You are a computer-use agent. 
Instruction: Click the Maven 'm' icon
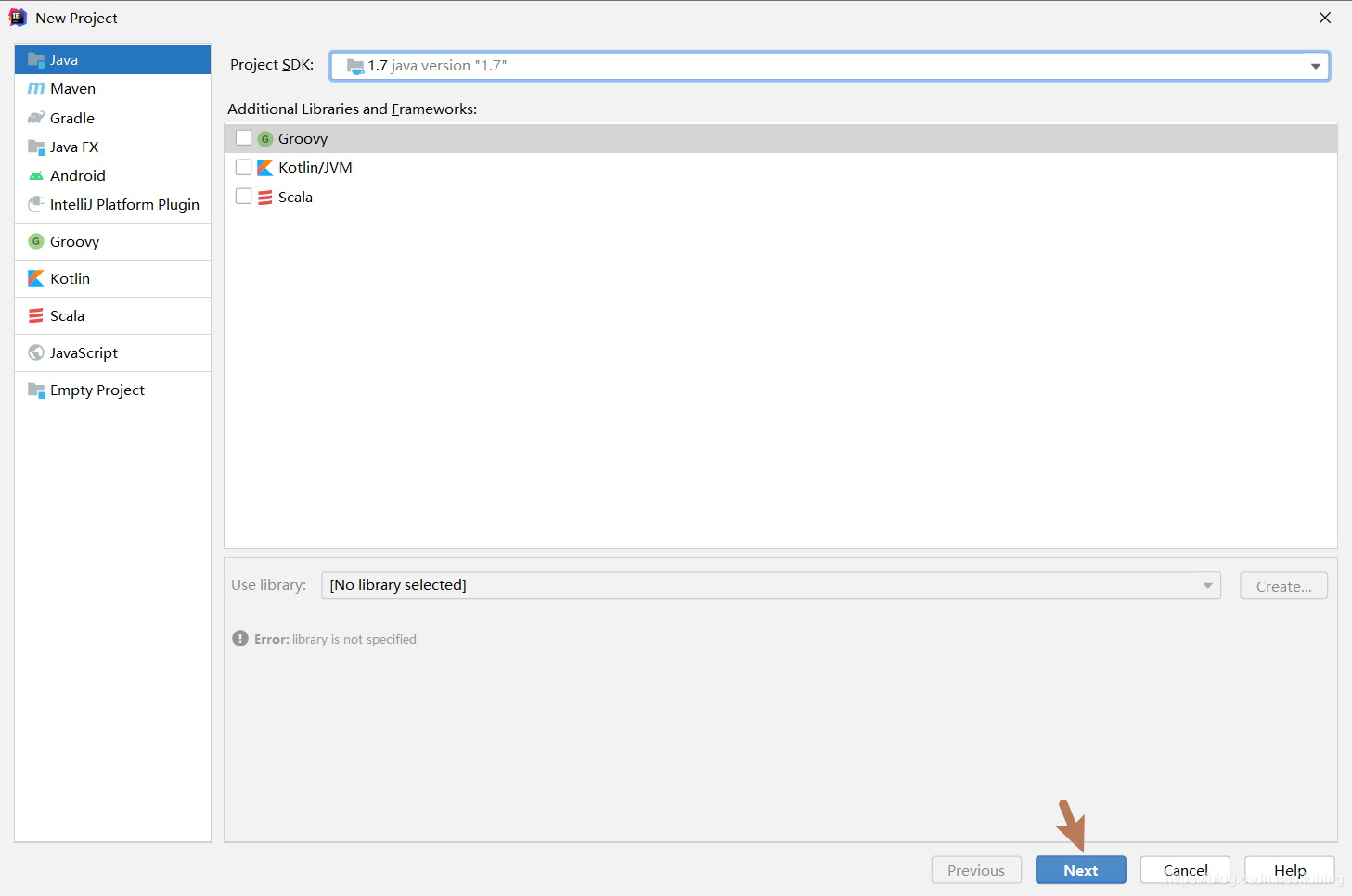coord(36,89)
